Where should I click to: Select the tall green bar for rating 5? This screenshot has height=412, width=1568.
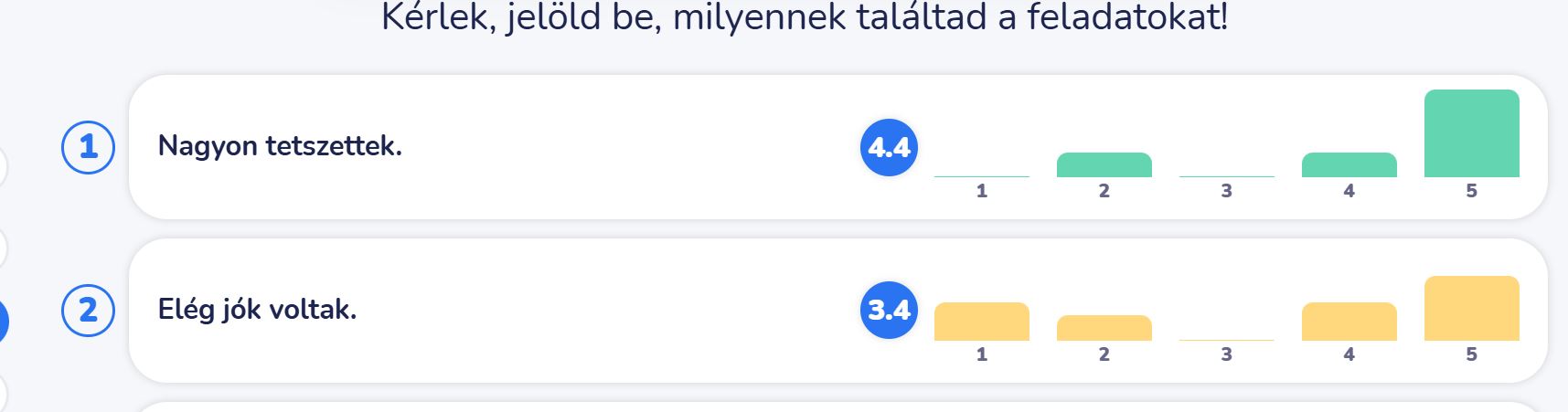click(x=1471, y=133)
